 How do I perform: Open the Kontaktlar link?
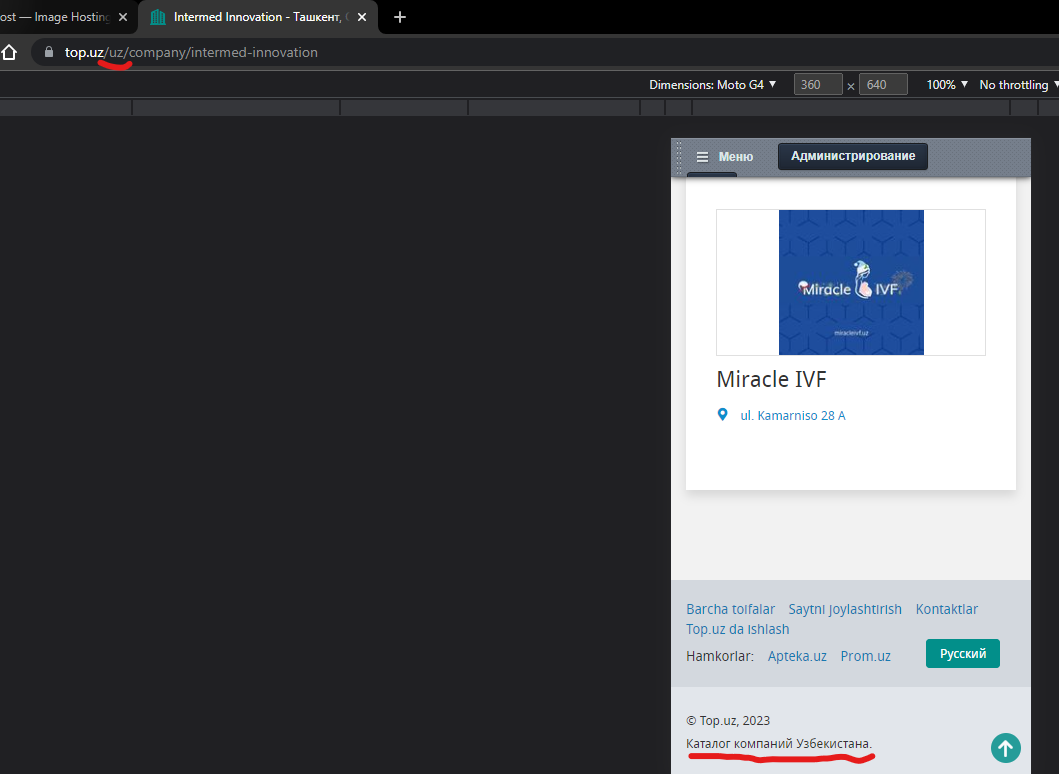click(946, 609)
